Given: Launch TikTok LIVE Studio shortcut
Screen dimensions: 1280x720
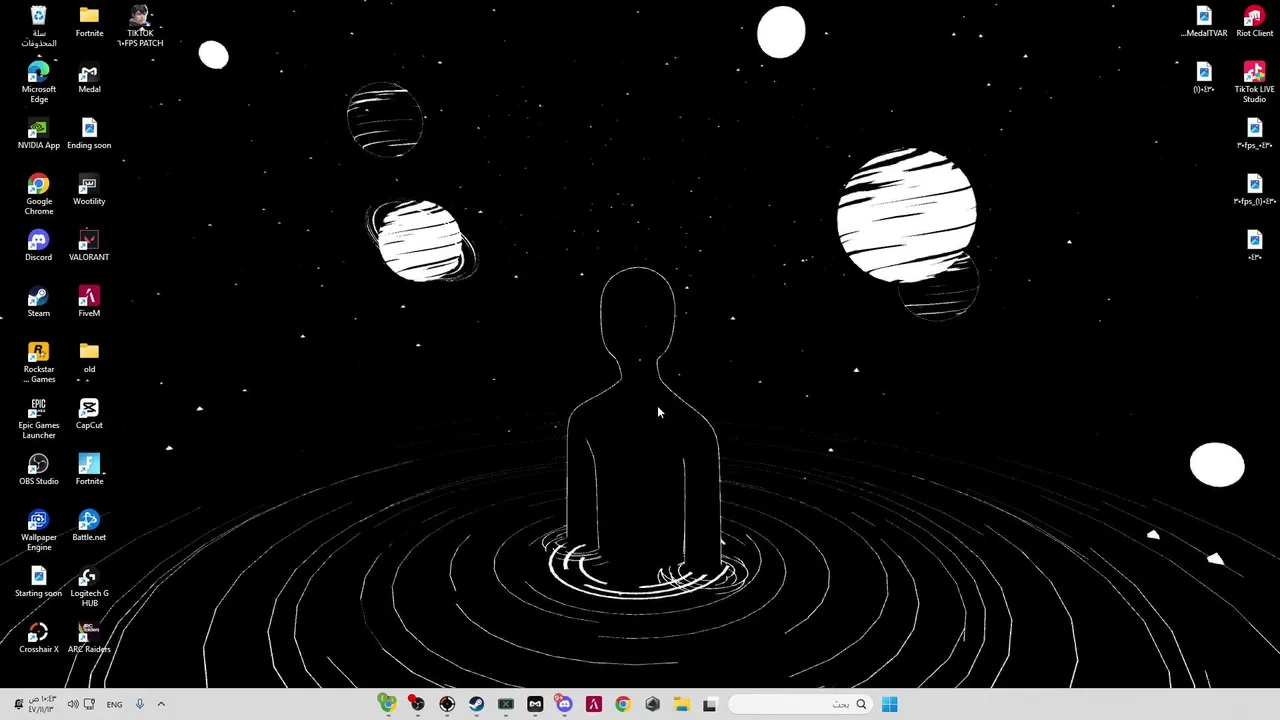Looking at the screenshot, I should coord(1254,82).
